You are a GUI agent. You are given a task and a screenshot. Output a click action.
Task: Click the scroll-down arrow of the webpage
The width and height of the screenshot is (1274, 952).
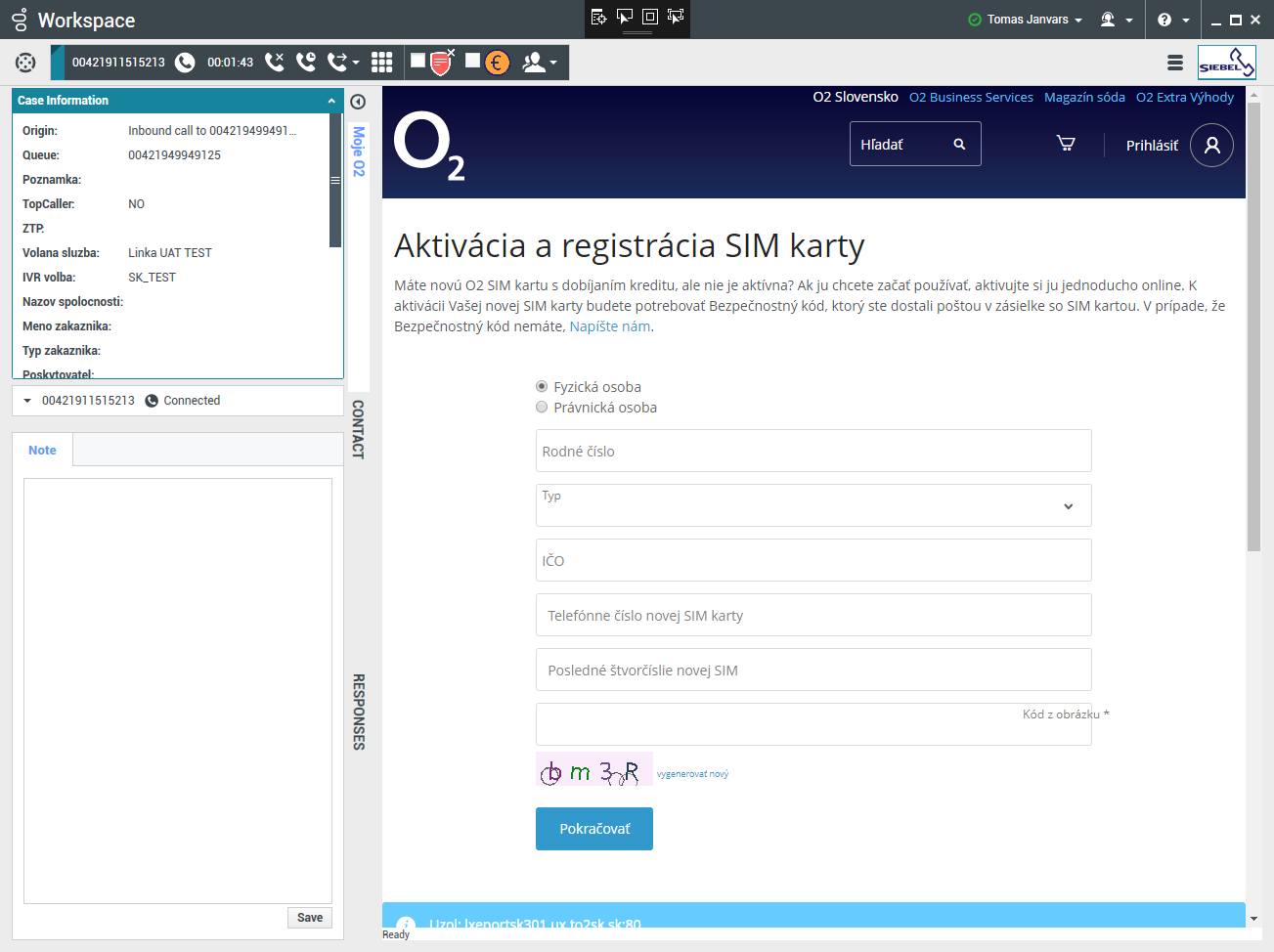pyautogui.click(x=1253, y=919)
